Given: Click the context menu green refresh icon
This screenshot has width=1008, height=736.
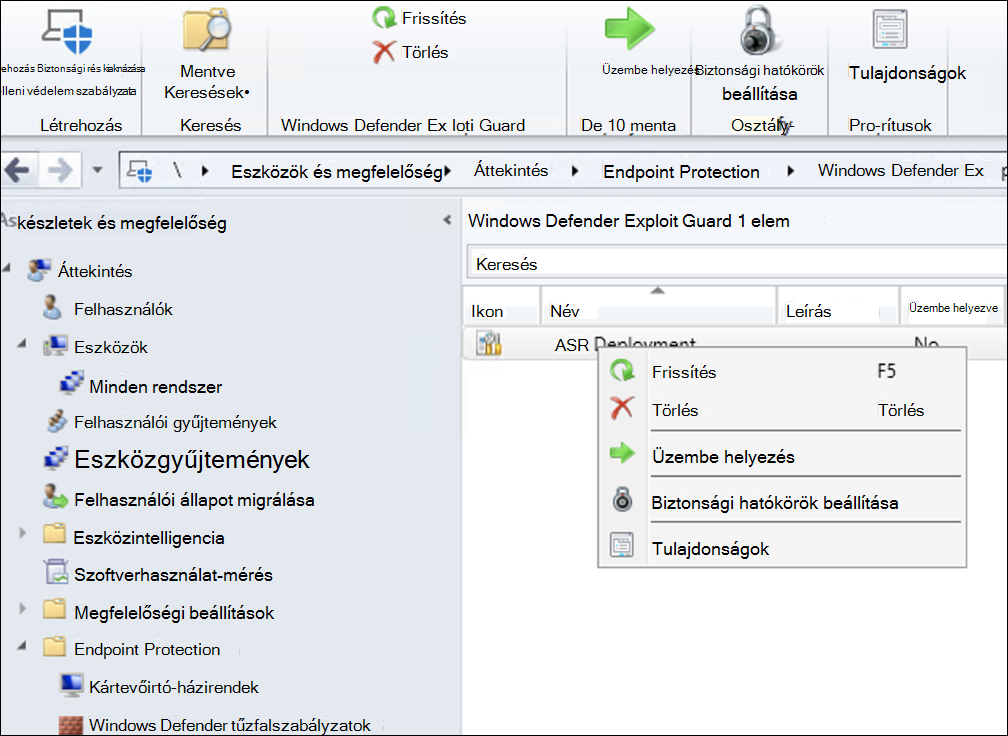Looking at the screenshot, I should pyautogui.click(x=622, y=371).
